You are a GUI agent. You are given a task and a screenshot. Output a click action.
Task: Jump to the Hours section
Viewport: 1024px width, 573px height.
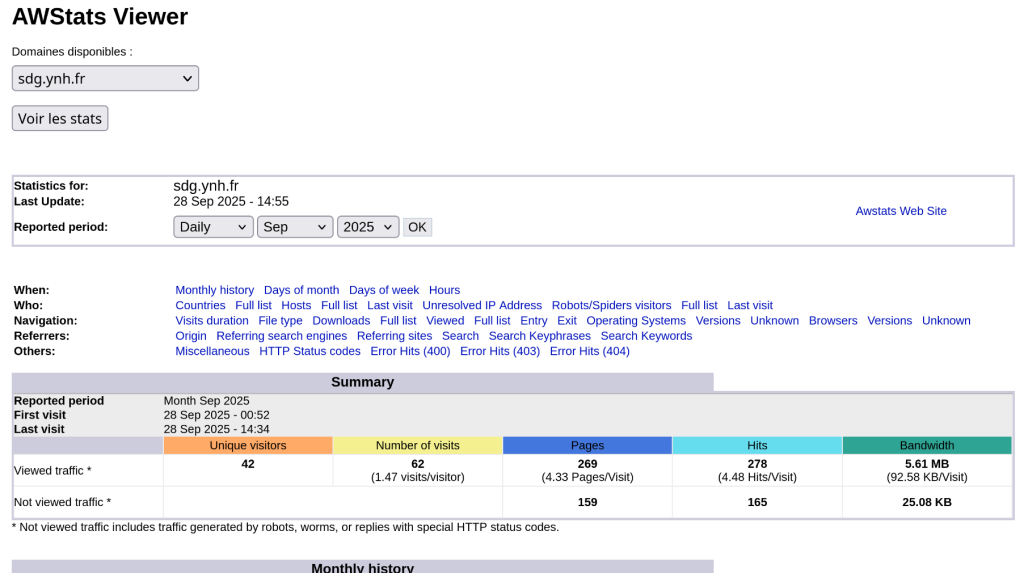click(444, 290)
